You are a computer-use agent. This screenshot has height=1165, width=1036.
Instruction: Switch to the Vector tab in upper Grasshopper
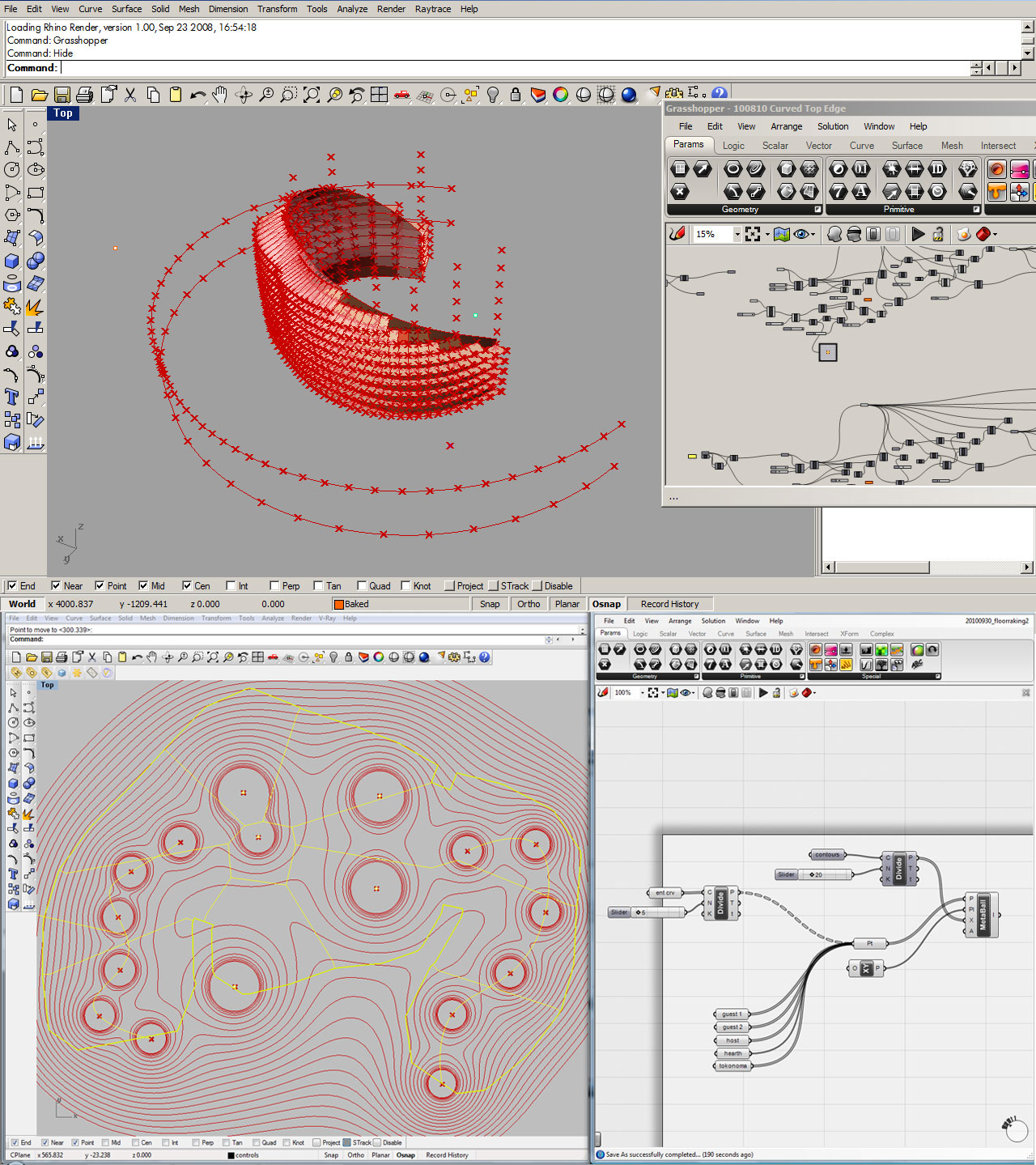point(819,146)
